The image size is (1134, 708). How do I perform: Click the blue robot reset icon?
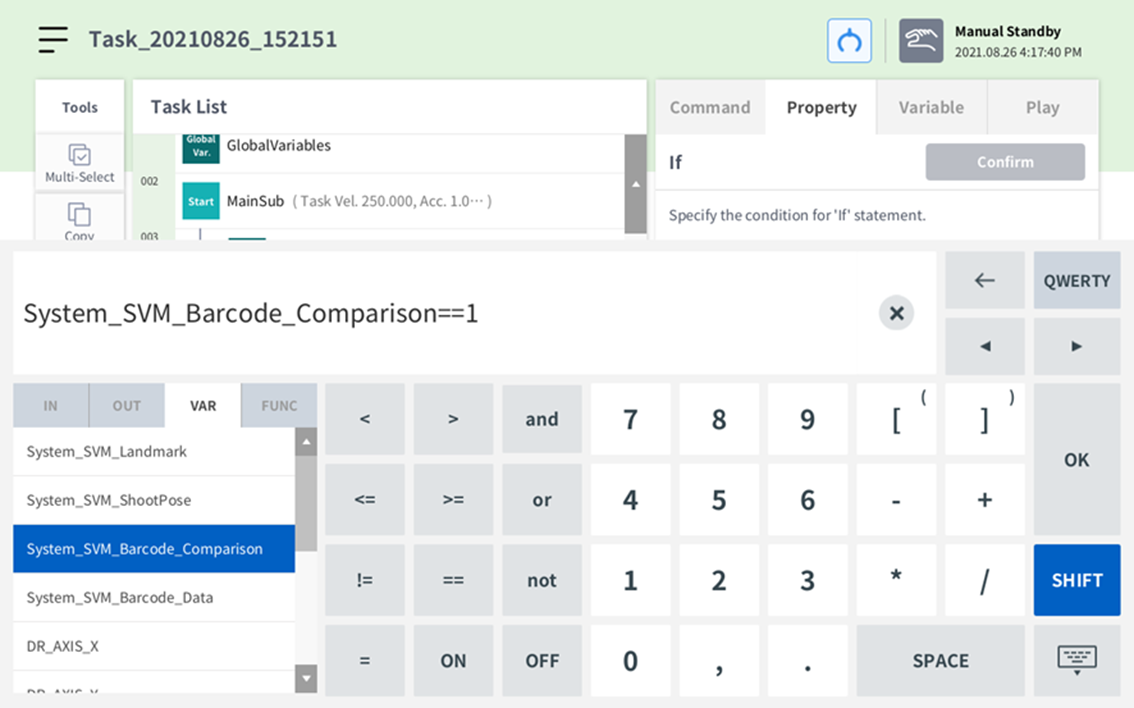click(849, 41)
